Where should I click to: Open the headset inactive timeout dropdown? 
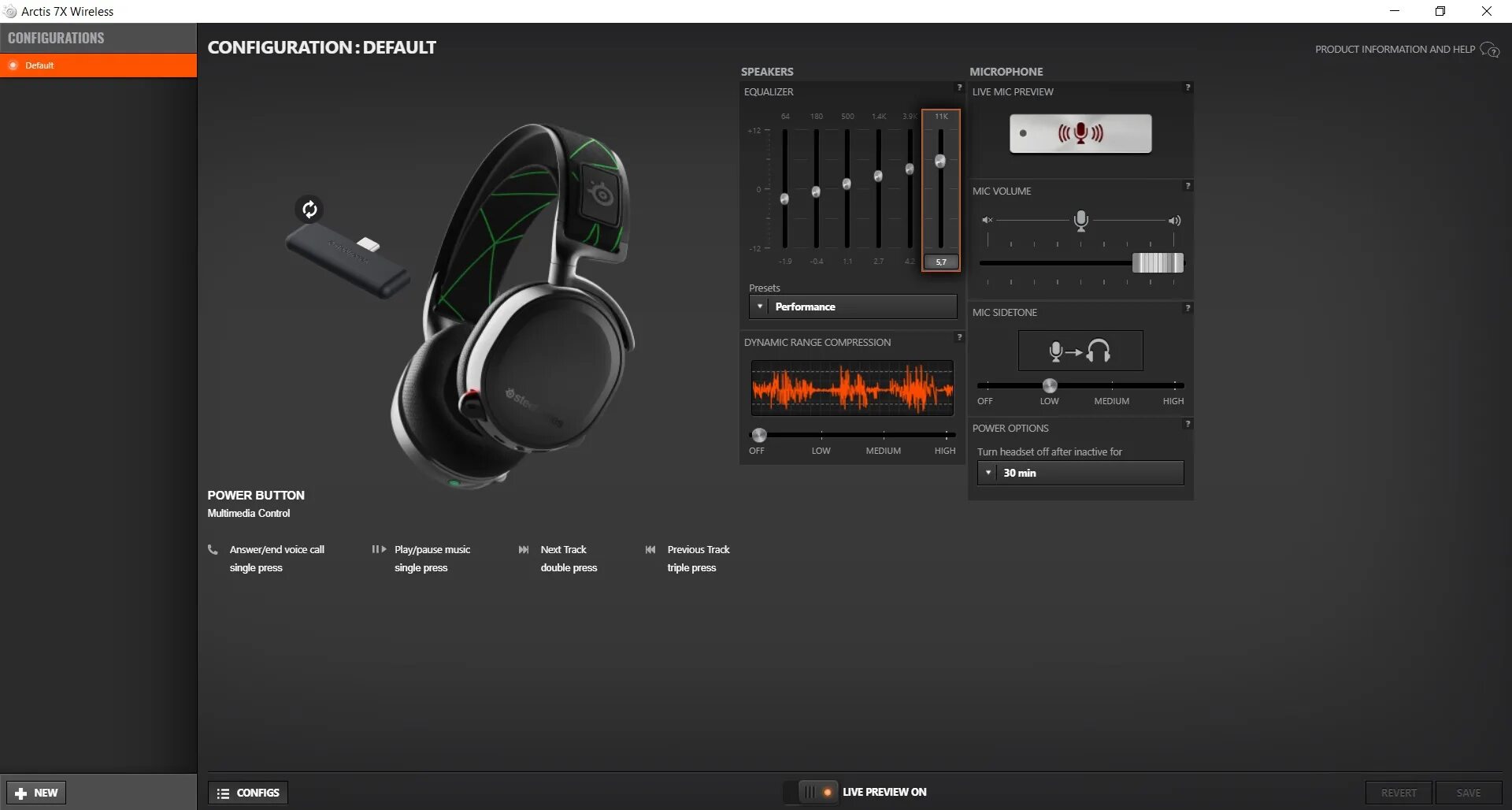click(1080, 473)
